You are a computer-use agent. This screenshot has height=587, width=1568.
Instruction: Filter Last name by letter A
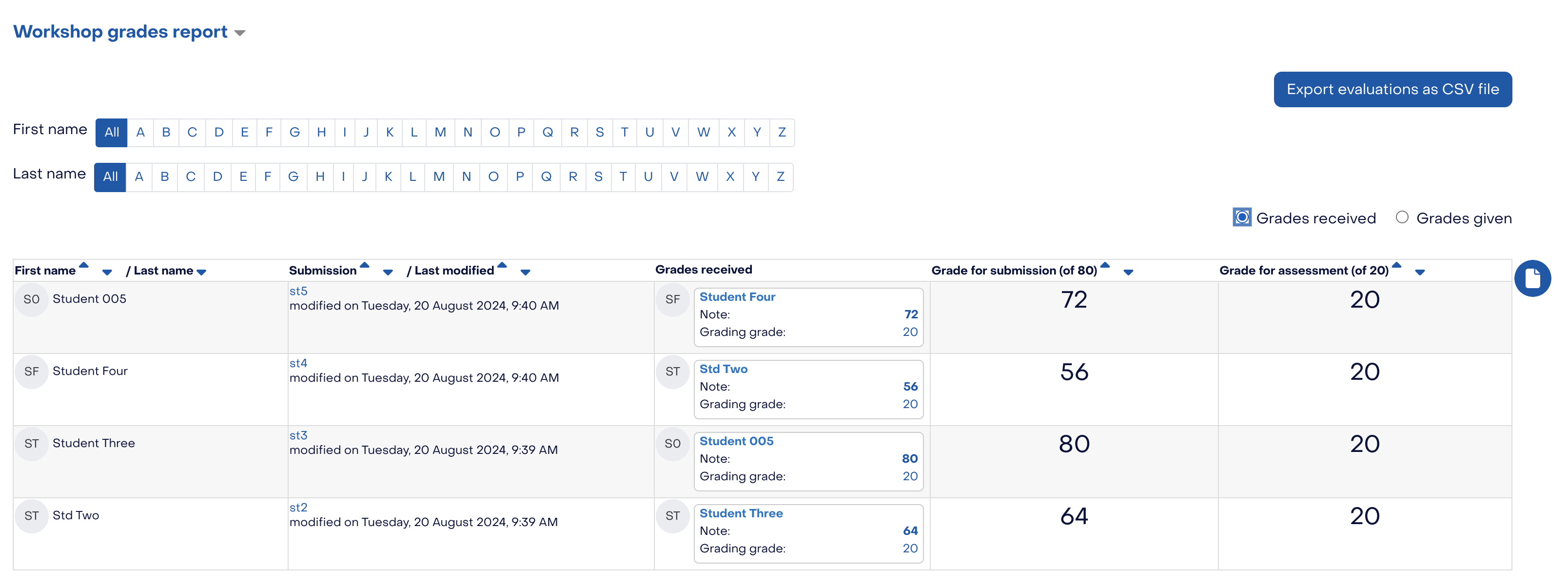coord(139,177)
